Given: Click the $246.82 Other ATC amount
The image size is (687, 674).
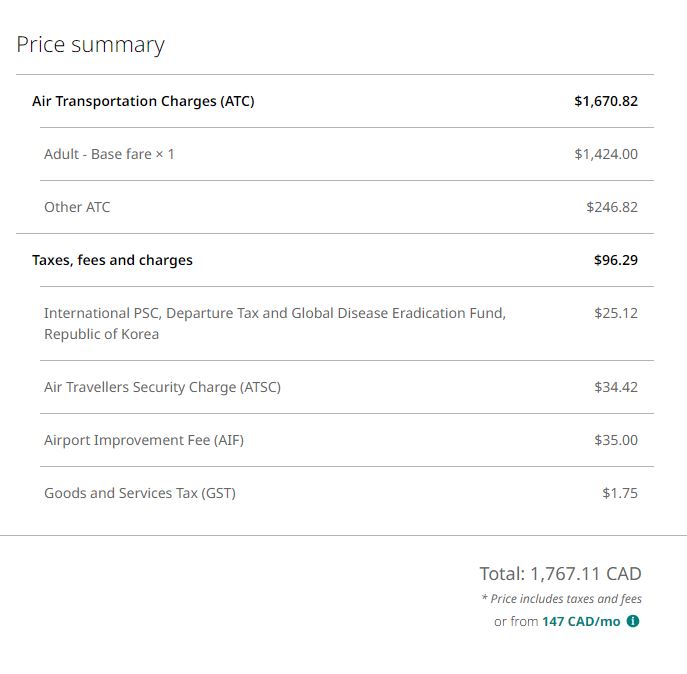Looking at the screenshot, I should click(x=611, y=207).
